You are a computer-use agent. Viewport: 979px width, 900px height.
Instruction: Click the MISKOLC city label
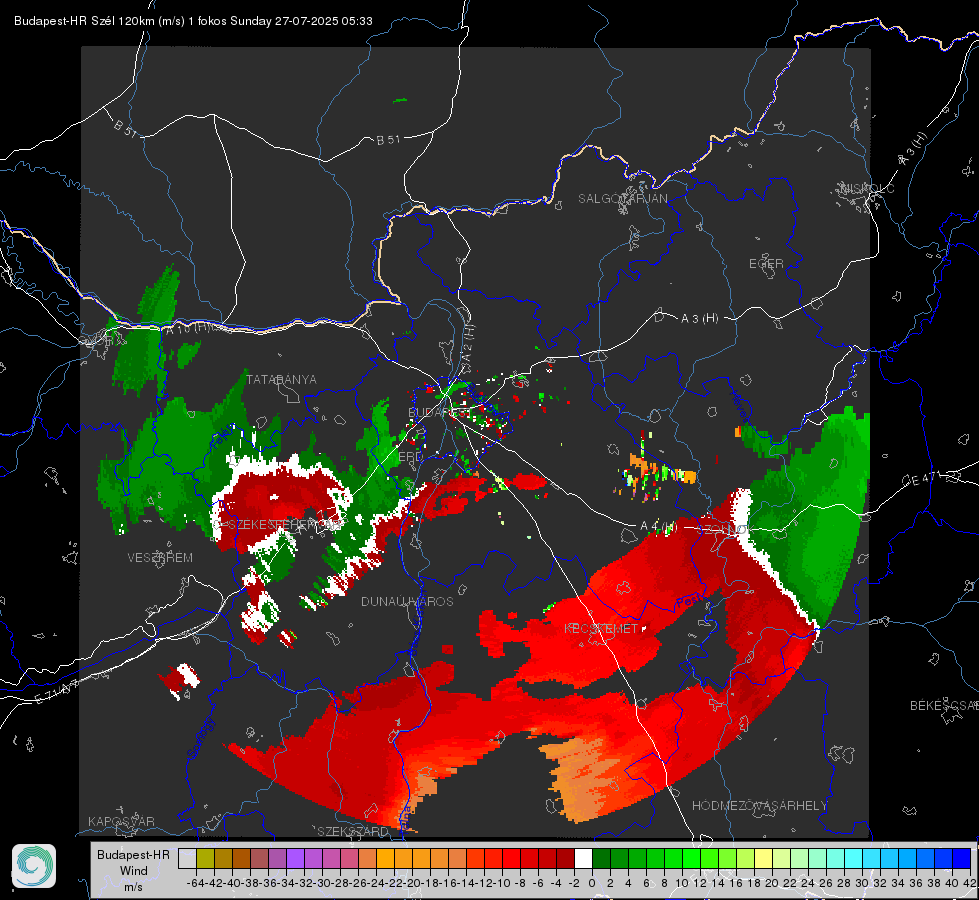867,188
